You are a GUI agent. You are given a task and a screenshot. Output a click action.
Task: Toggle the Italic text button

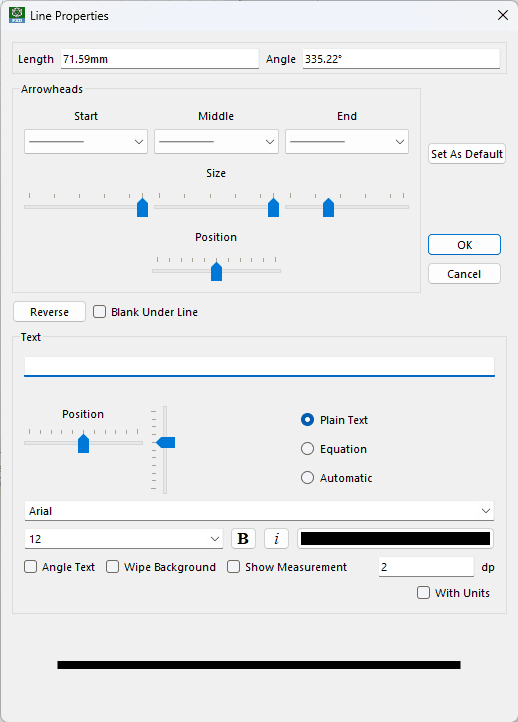click(276, 538)
